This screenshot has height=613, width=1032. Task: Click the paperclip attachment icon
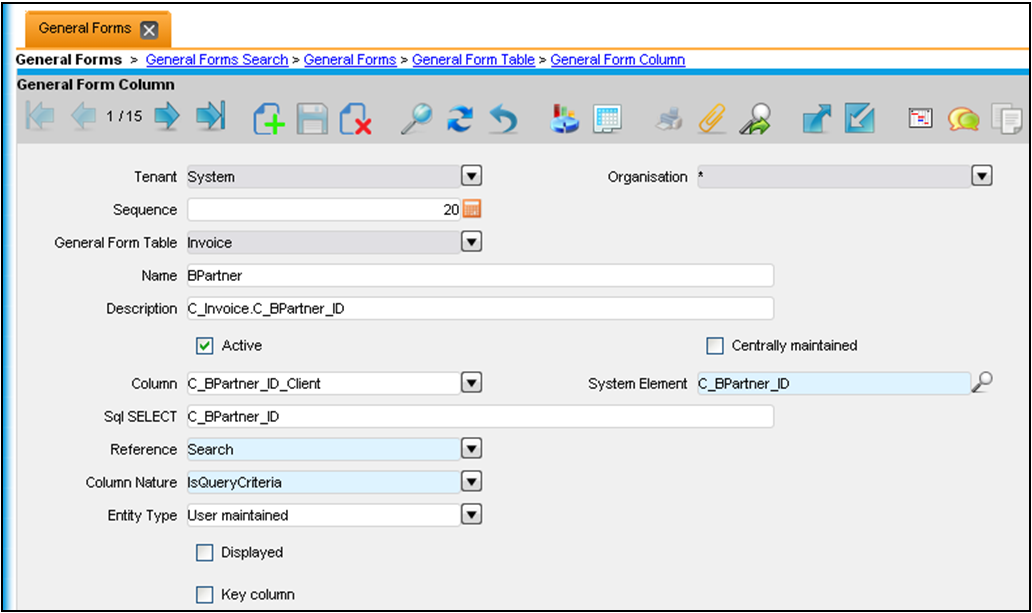(710, 119)
